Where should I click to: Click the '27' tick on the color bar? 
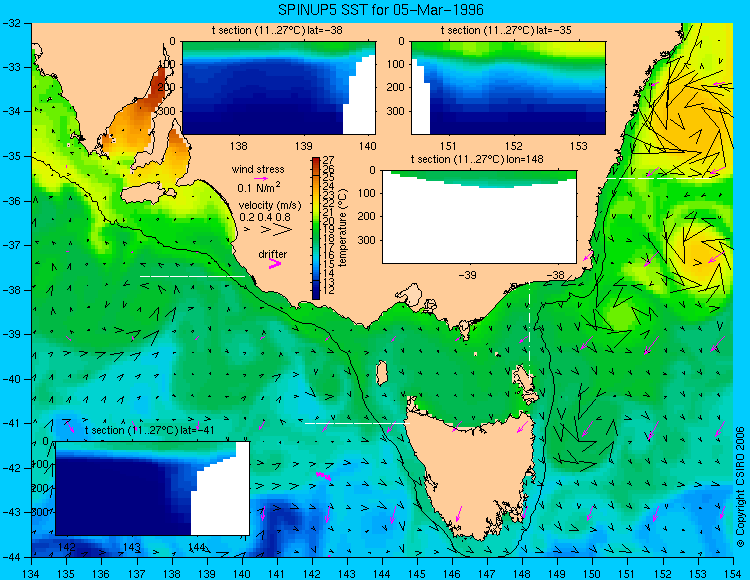click(x=329, y=160)
